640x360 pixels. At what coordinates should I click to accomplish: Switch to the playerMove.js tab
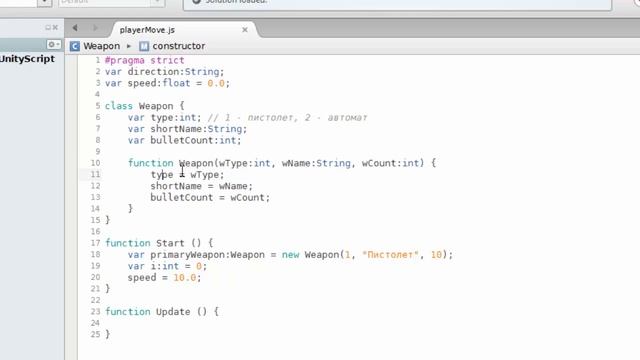click(147, 30)
